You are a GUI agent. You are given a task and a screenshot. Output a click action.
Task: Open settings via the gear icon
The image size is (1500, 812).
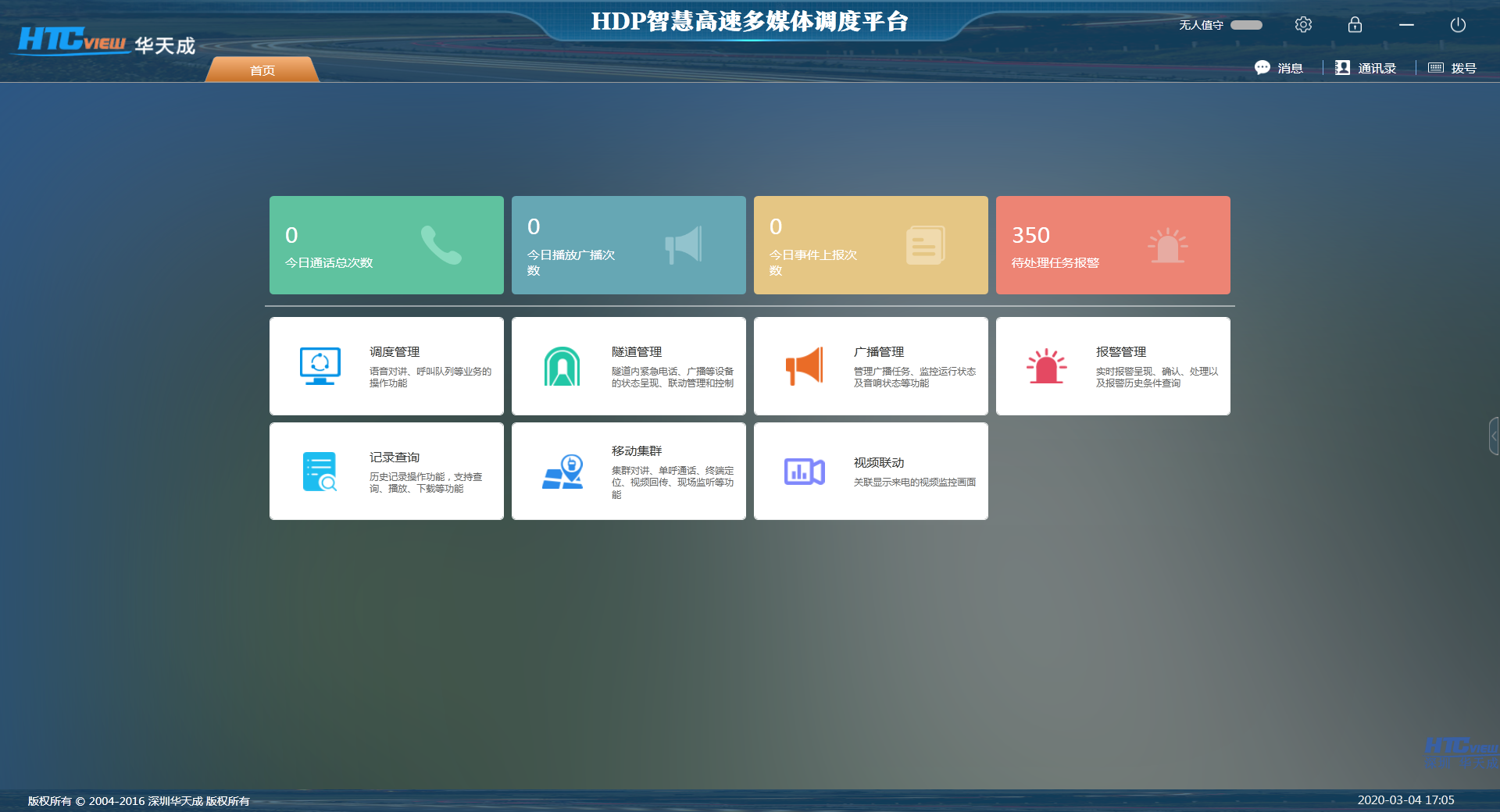coord(1303,25)
